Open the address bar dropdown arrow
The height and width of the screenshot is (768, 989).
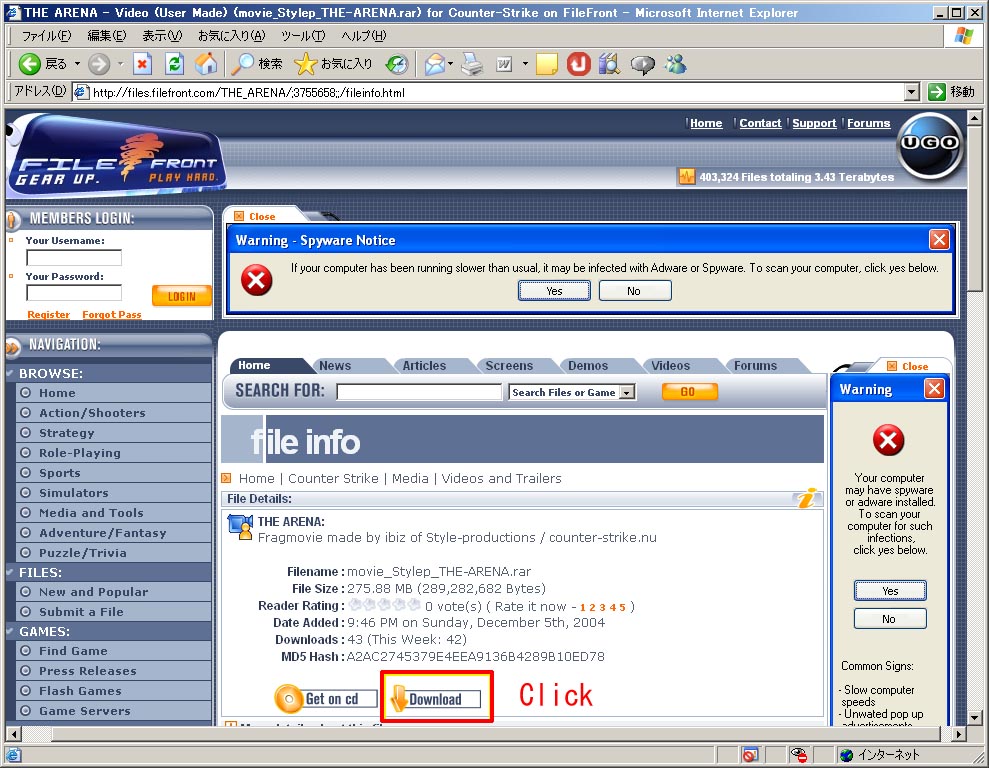[x=911, y=93]
